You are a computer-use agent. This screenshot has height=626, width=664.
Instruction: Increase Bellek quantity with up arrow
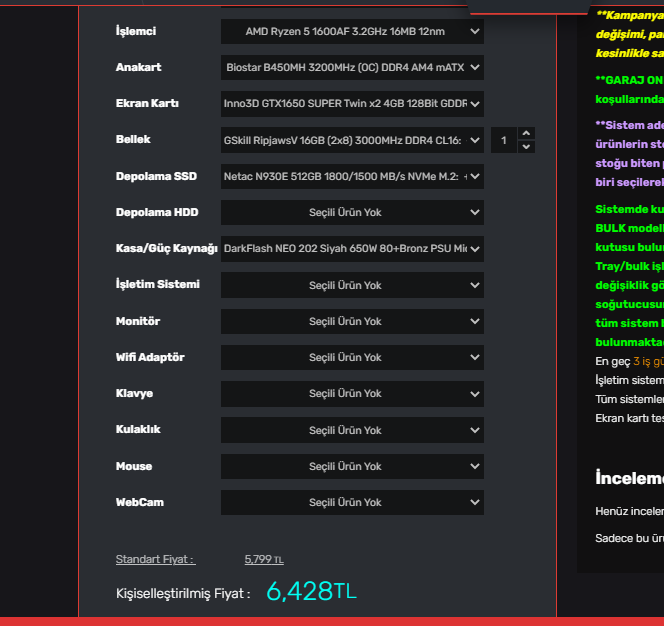point(526,133)
